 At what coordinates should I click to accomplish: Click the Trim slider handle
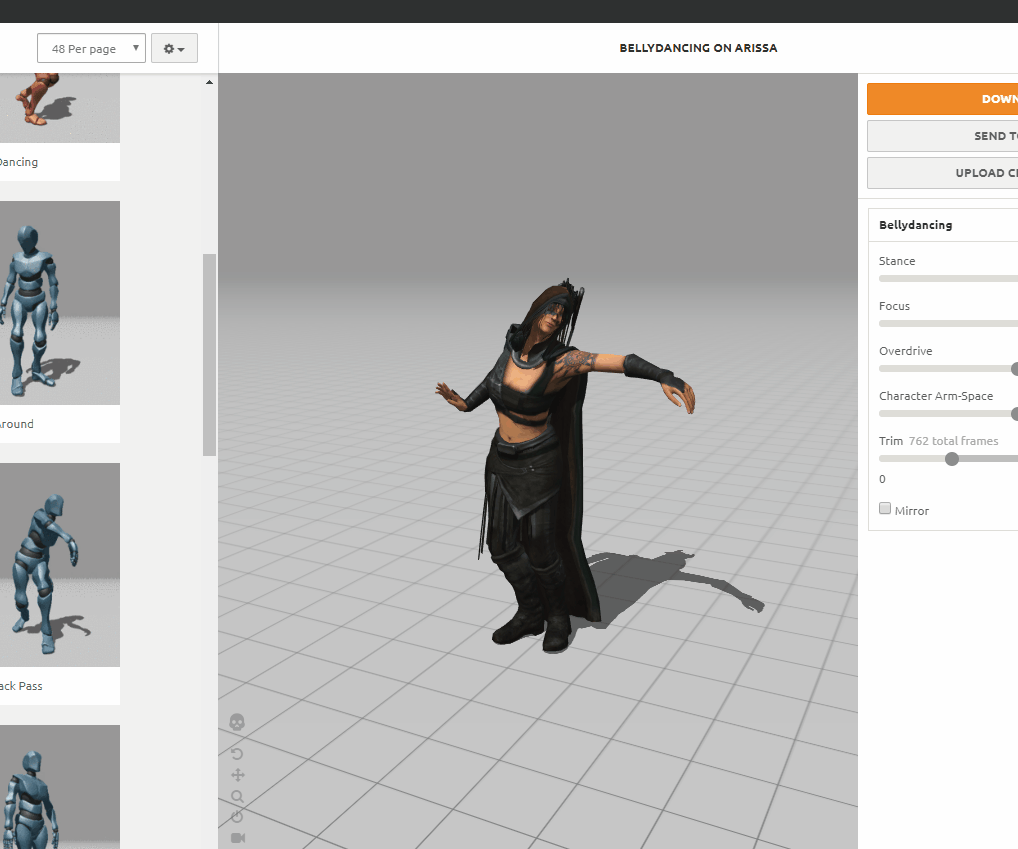click(952, 459)
